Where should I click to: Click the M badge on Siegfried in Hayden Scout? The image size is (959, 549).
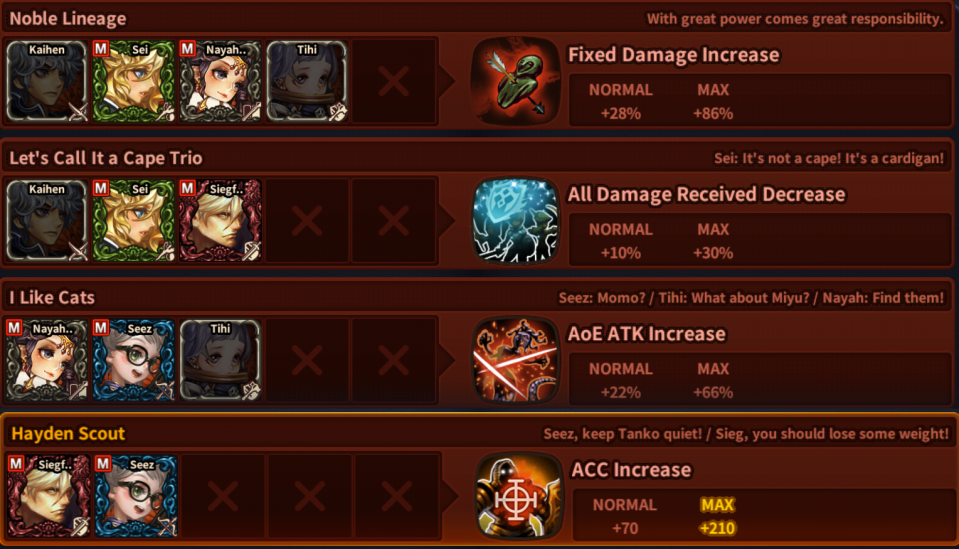point(17,464)
